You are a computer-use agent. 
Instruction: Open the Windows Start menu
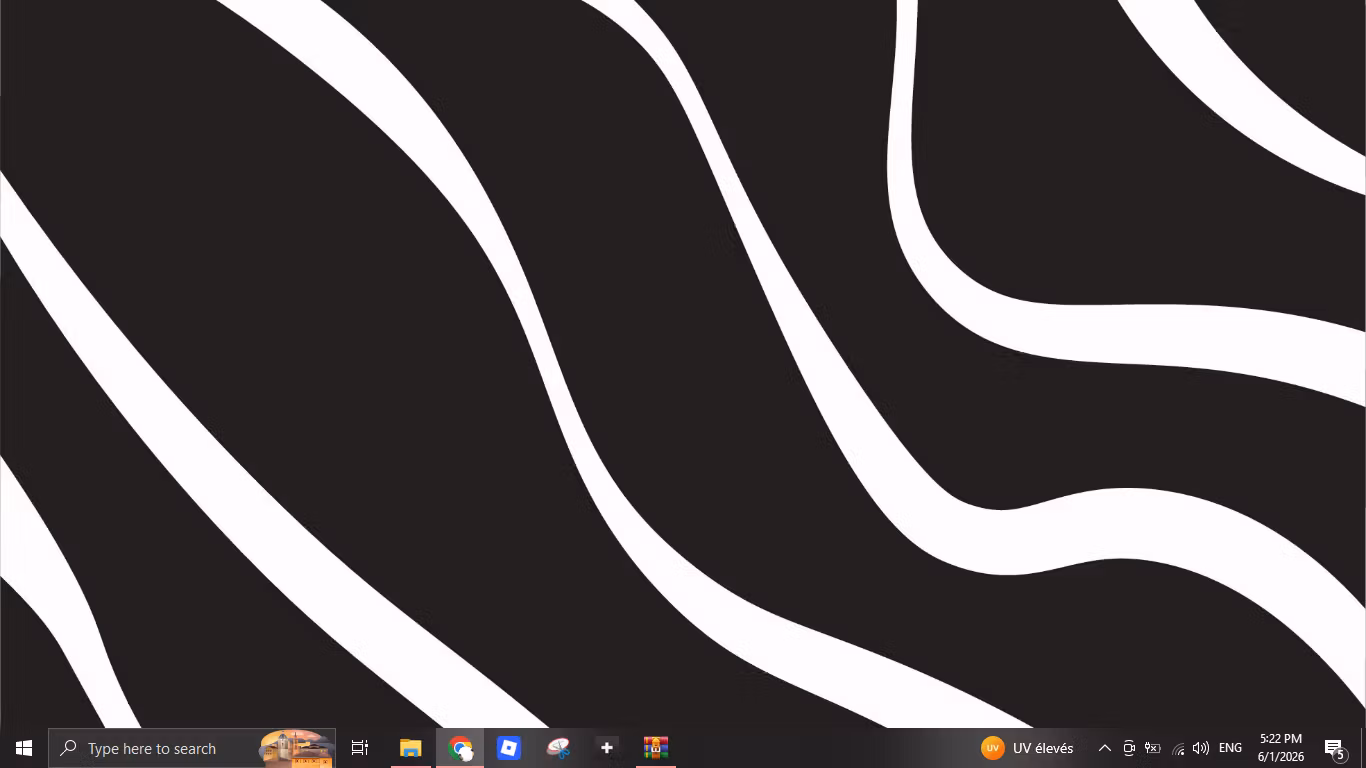(24, 748)
